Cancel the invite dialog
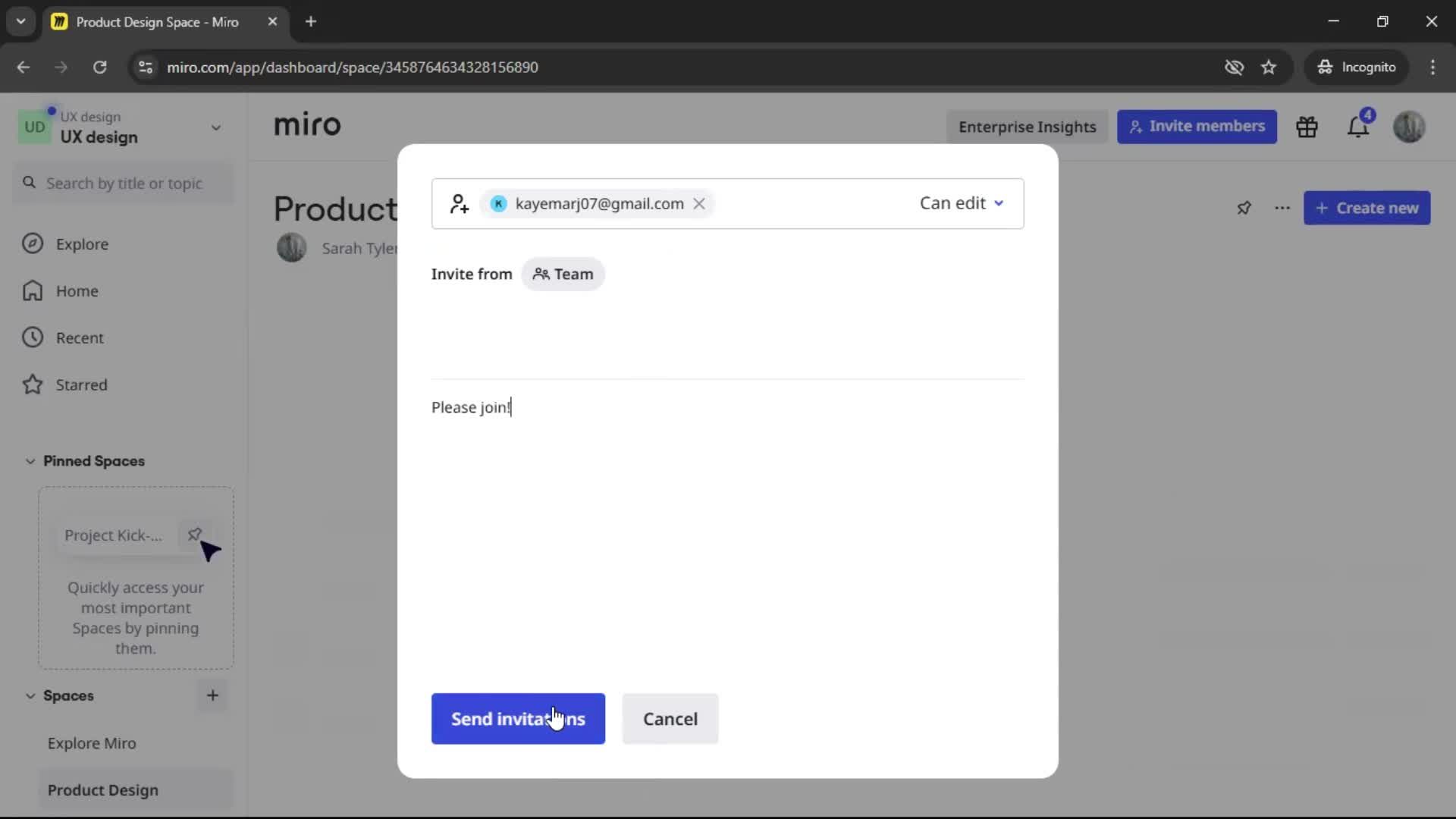 pos(670,718)
